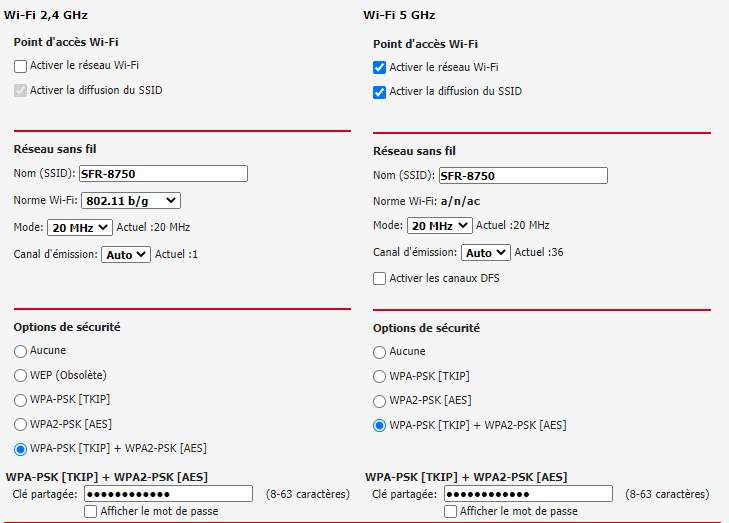
Task: Select WPA-PSK [TKIP] radio for 2,4 GHz
Action: point(20,400)
